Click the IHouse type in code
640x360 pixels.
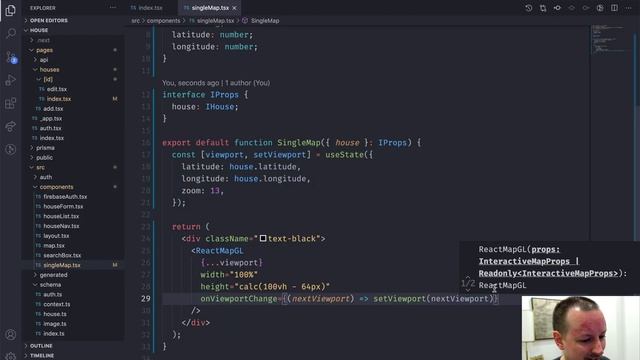point(220,107)
